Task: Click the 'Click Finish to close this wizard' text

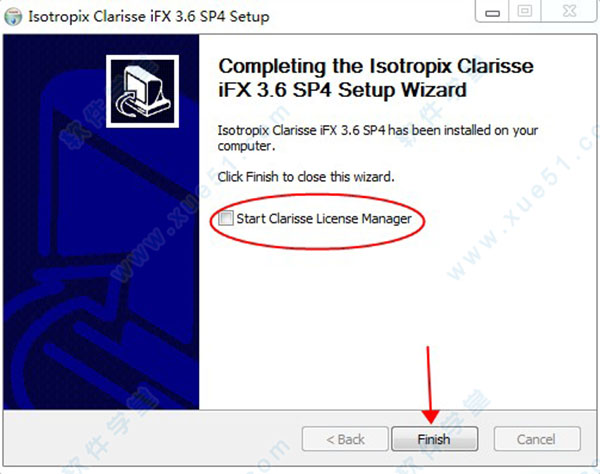Action: pos(306,177)
